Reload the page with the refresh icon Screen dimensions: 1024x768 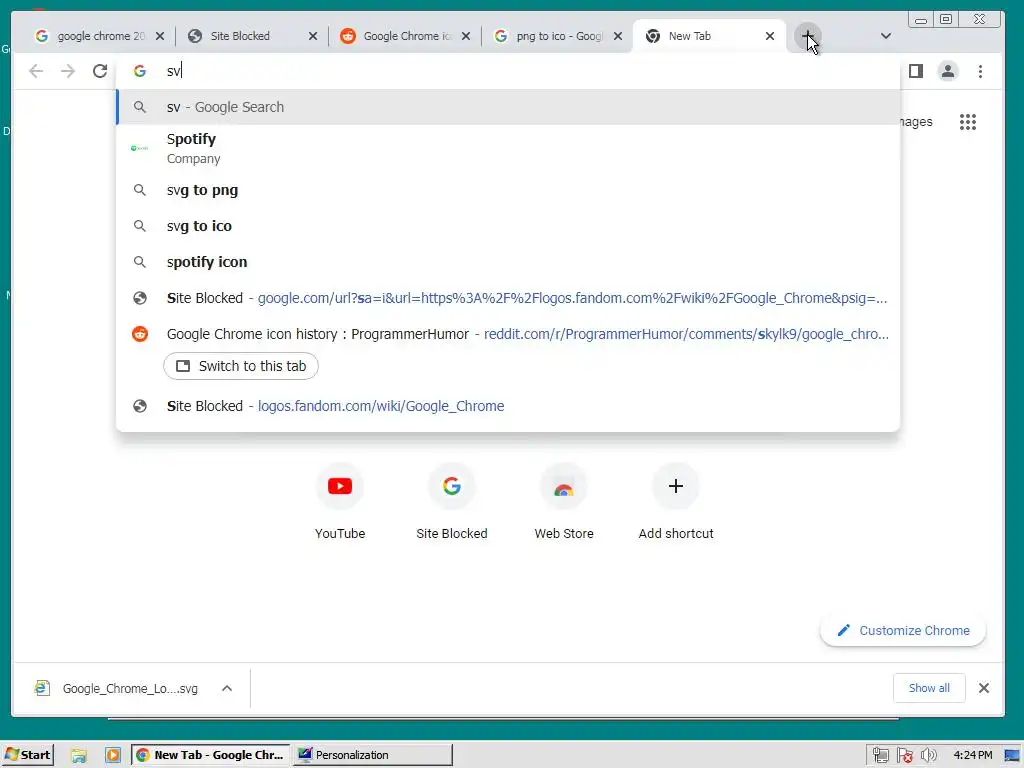tap(100, 71)
